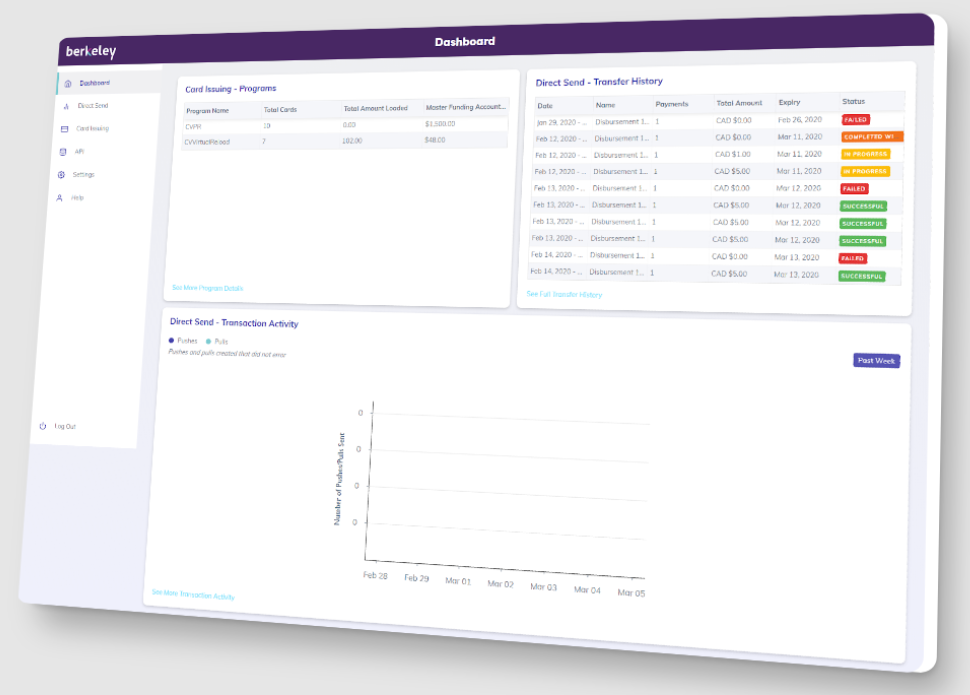970x695 pixels.
Task: Sort by Master Funding Account column header
Action: (x=466, y=107)
